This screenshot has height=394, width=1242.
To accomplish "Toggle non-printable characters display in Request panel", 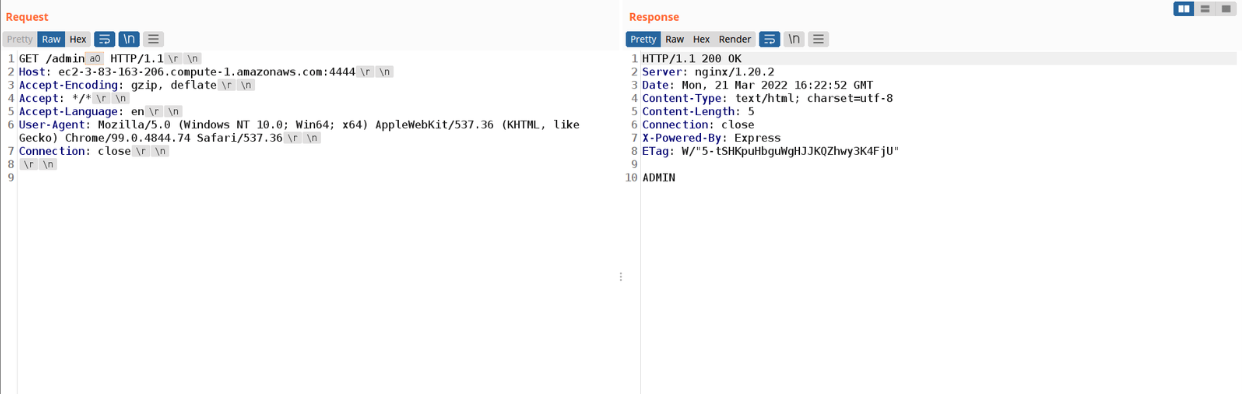I will [129, 39].
